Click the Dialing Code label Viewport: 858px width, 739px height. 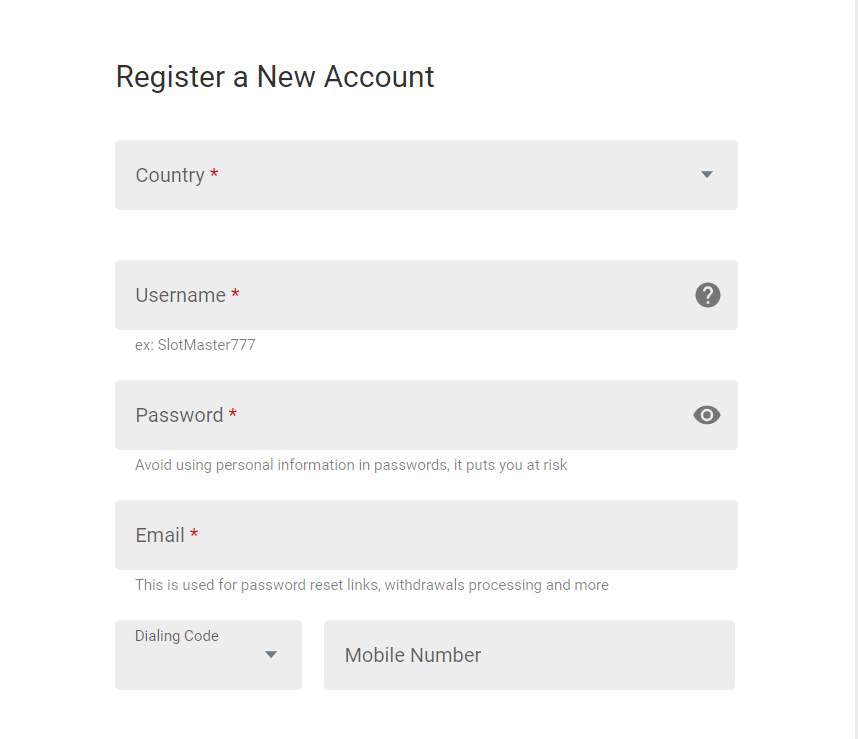177,636
